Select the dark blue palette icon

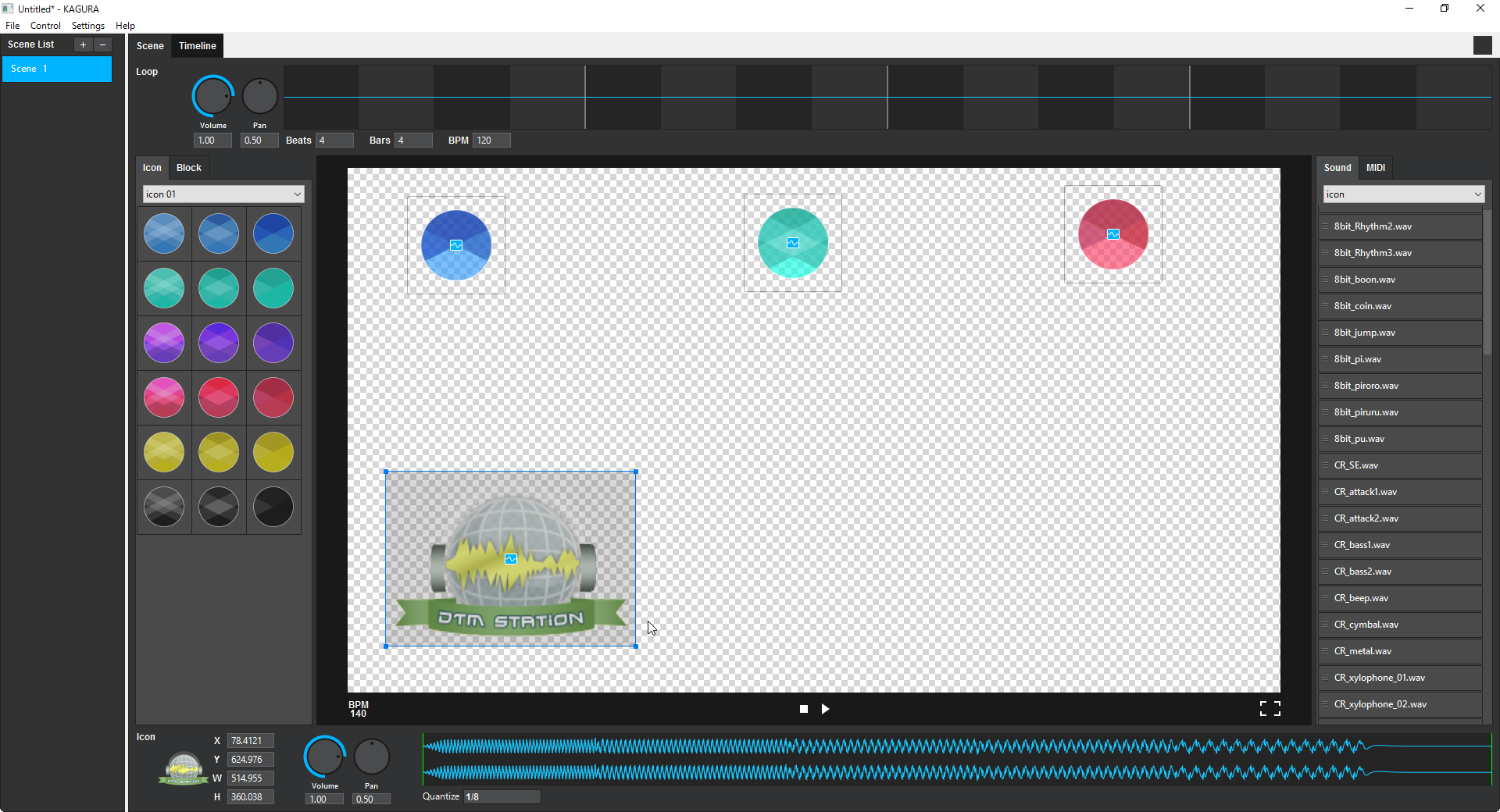(273, 233)
